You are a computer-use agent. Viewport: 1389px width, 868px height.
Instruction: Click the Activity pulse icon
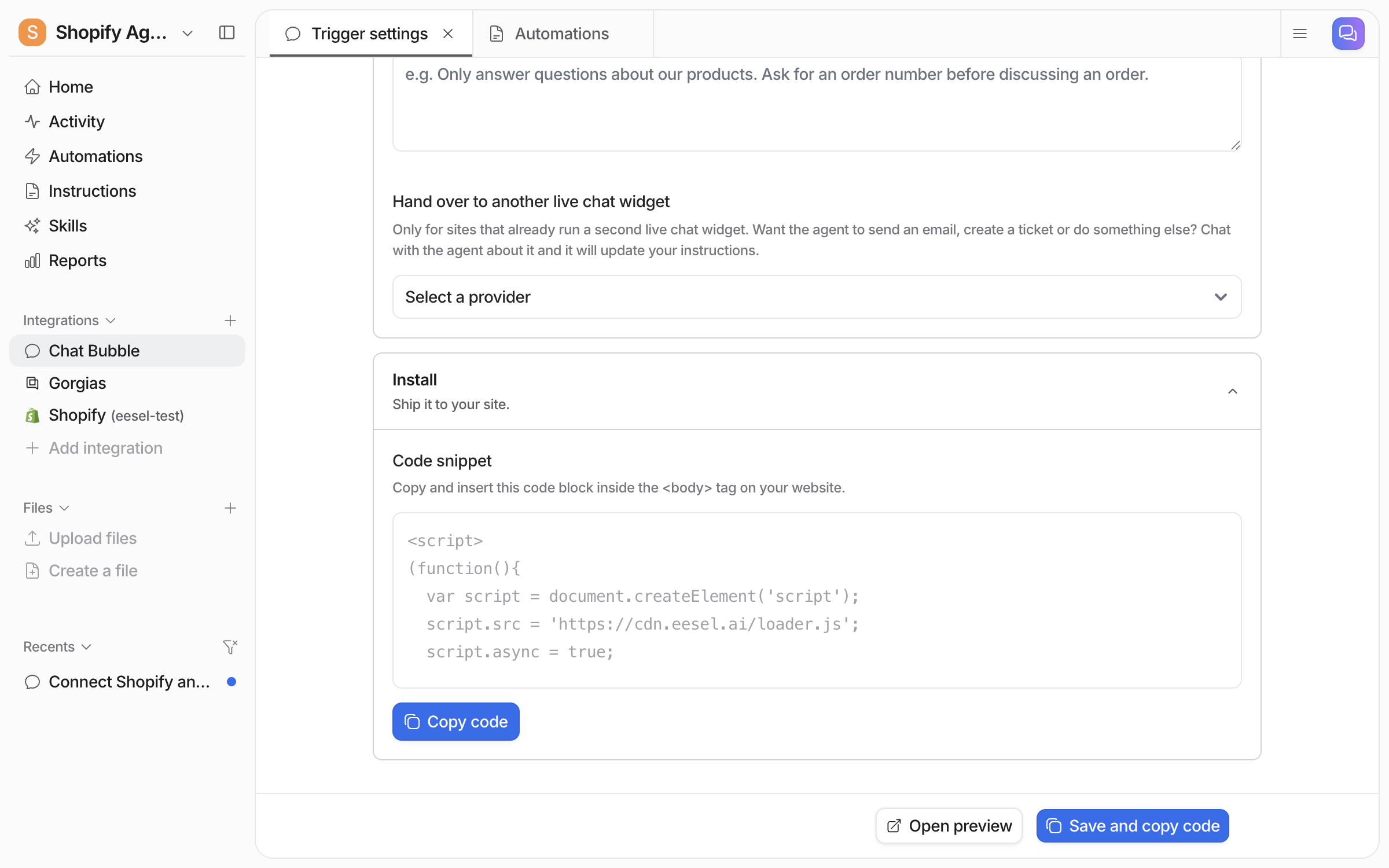point(32,122)
